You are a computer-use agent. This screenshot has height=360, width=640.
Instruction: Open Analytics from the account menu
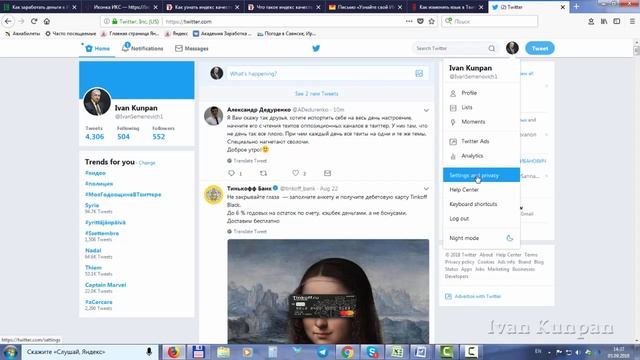coord(481,156)
